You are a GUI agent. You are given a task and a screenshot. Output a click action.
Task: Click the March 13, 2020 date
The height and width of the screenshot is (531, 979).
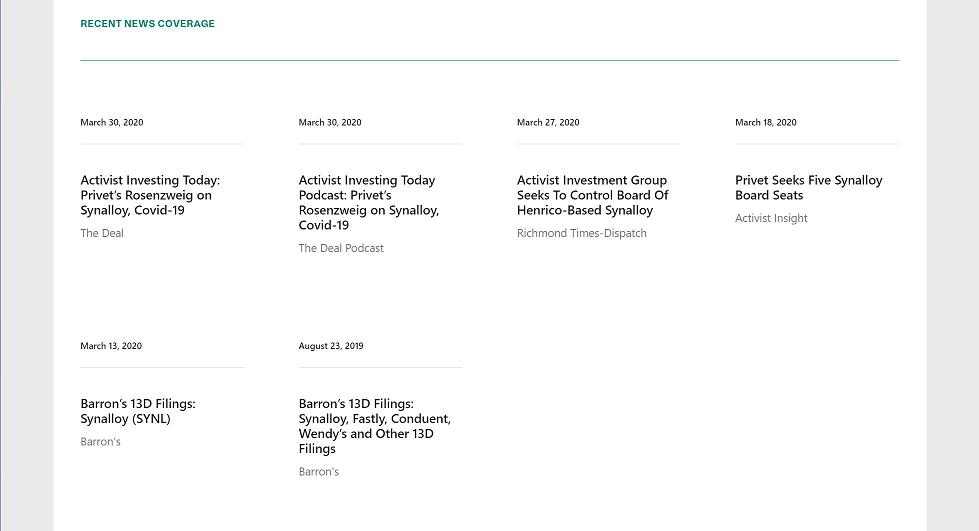pyautogui.click(x=111, y=346)
